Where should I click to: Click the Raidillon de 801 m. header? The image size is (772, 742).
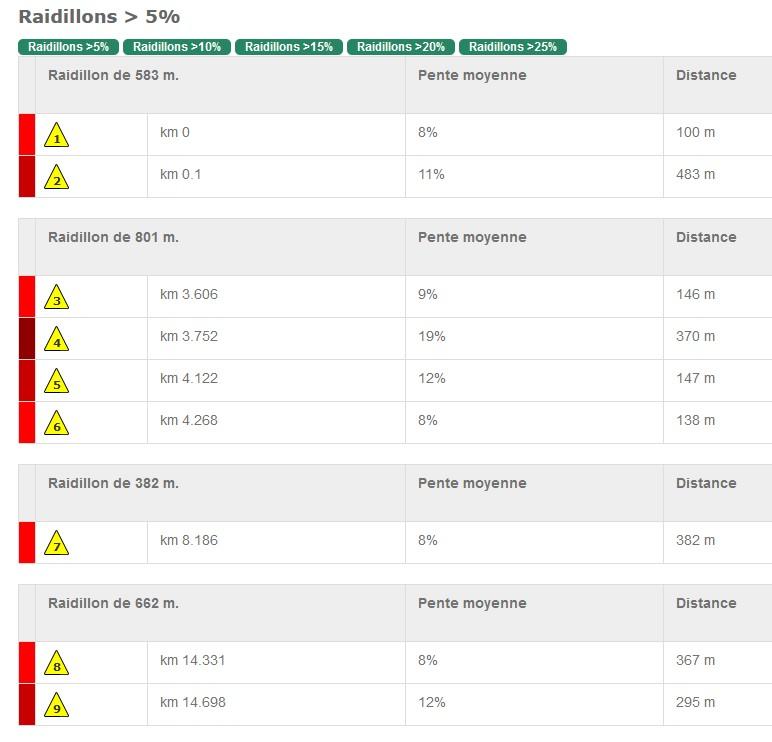pos(113,237)
